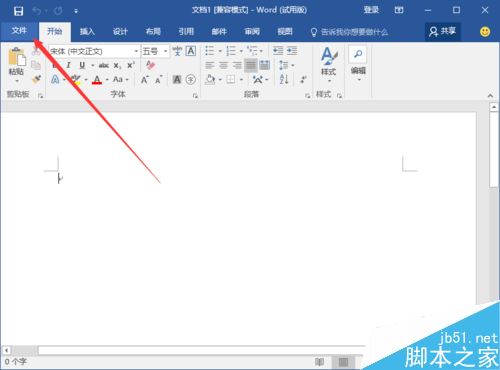Image resolution: width=500 pixels, height=370 pixels.
Task: Click the Undo arrow in title bar
Action: pos(36,11)
